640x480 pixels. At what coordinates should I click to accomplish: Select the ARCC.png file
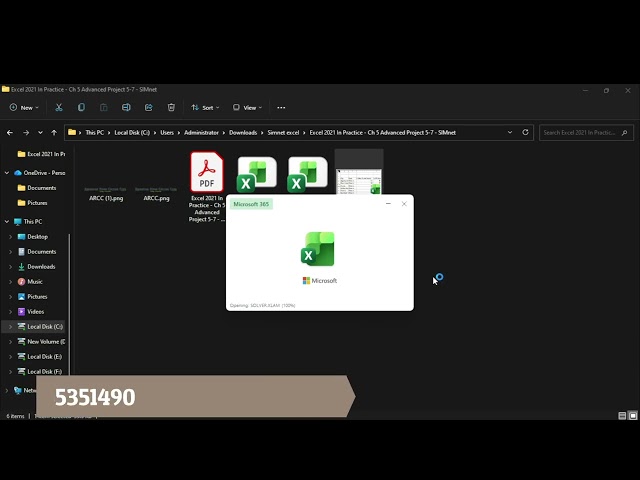(156, 194)
